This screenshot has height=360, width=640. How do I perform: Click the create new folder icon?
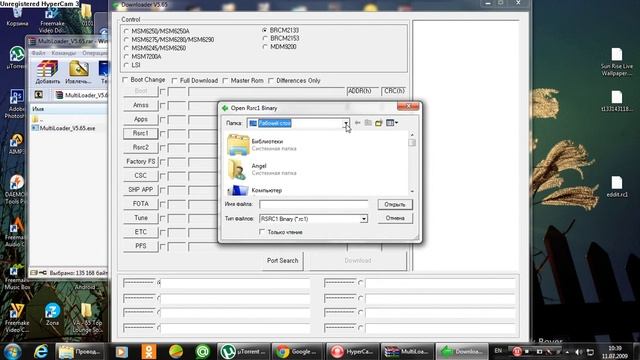pos(379,122)
